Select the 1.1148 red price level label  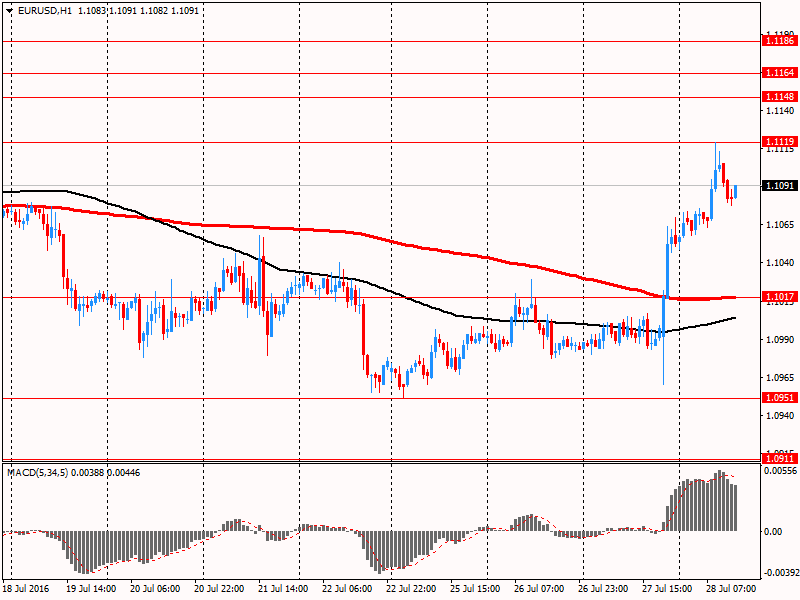point(780,97)
